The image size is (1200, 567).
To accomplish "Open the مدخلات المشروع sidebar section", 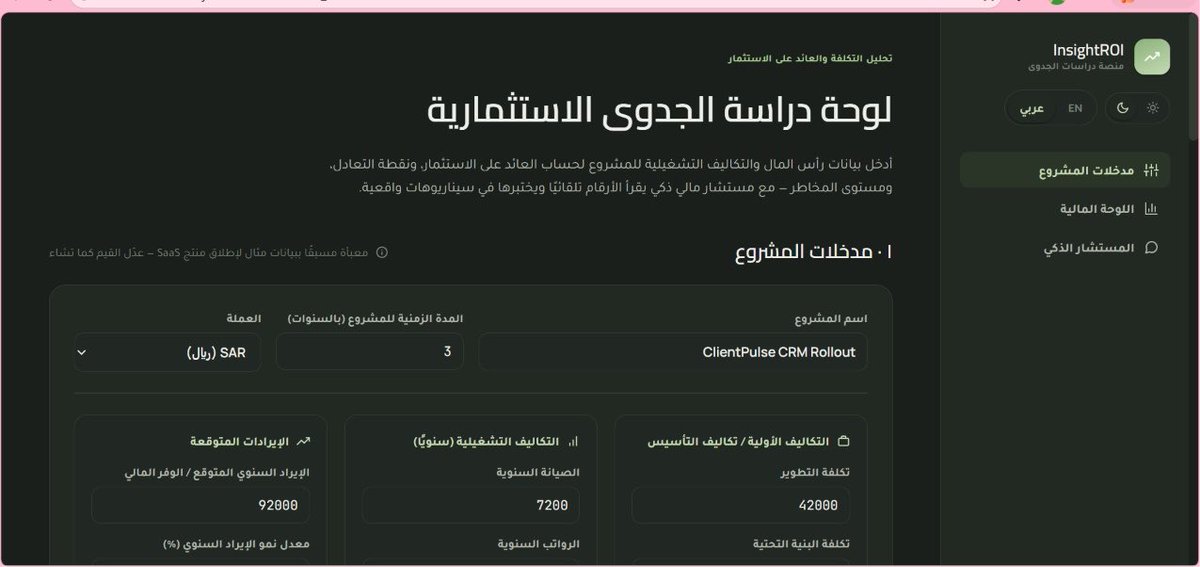I will coord(1064,170).
